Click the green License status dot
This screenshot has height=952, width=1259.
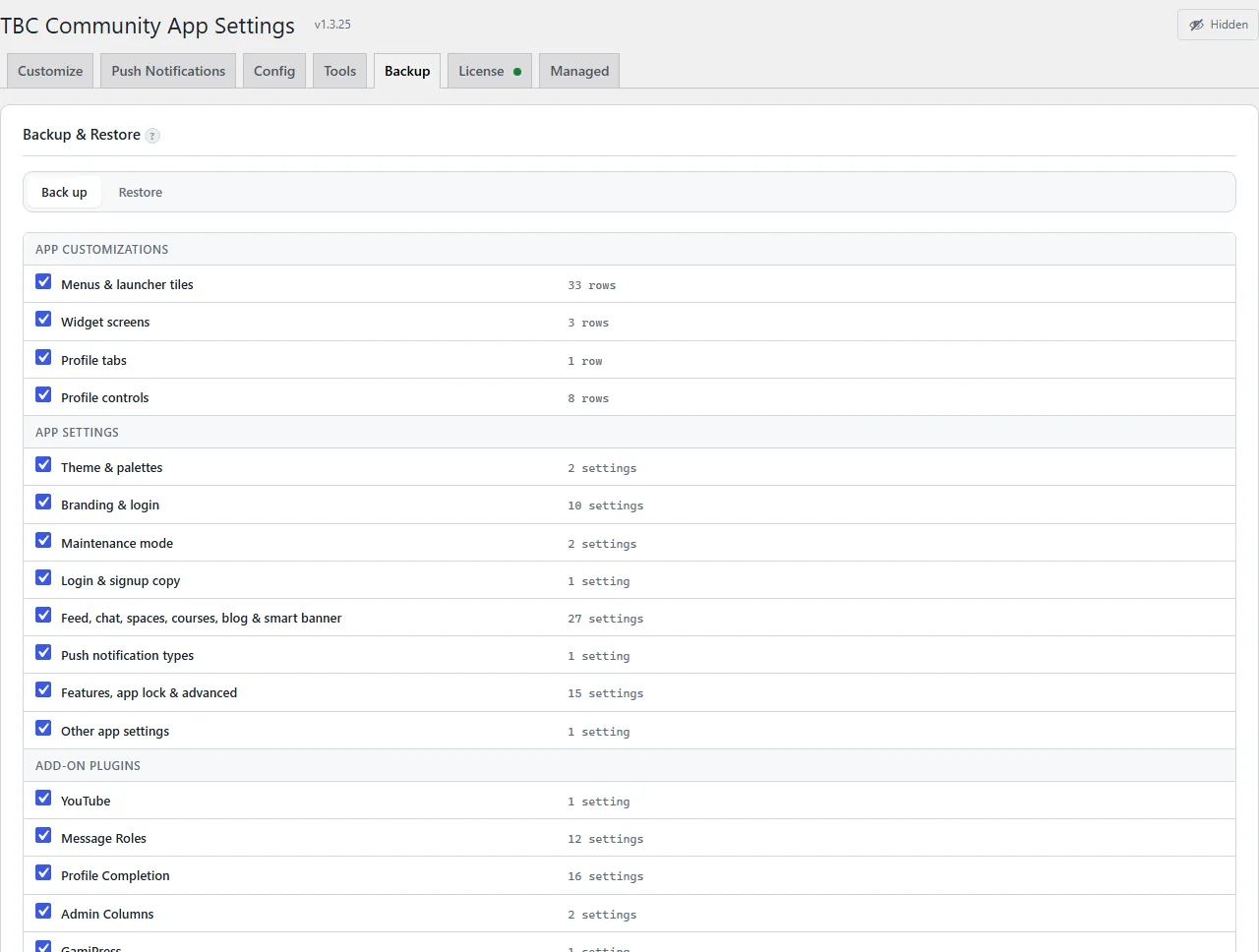pyautogui.click(x=517, y=72)
